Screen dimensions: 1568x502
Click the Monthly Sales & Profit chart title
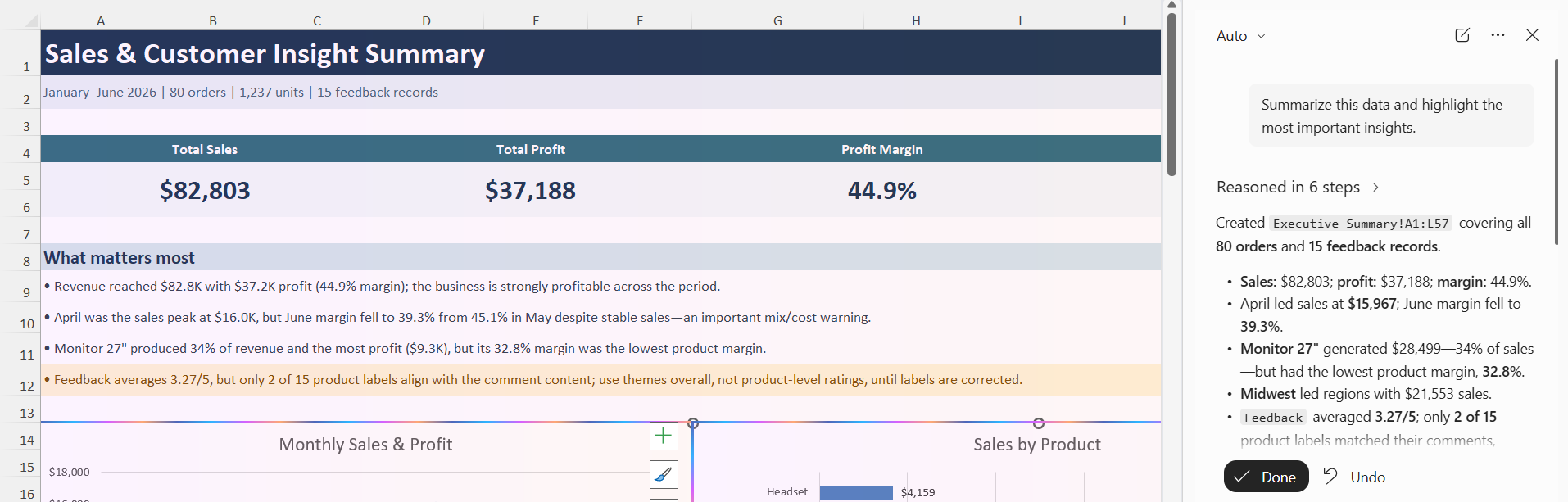coord(365,444)
